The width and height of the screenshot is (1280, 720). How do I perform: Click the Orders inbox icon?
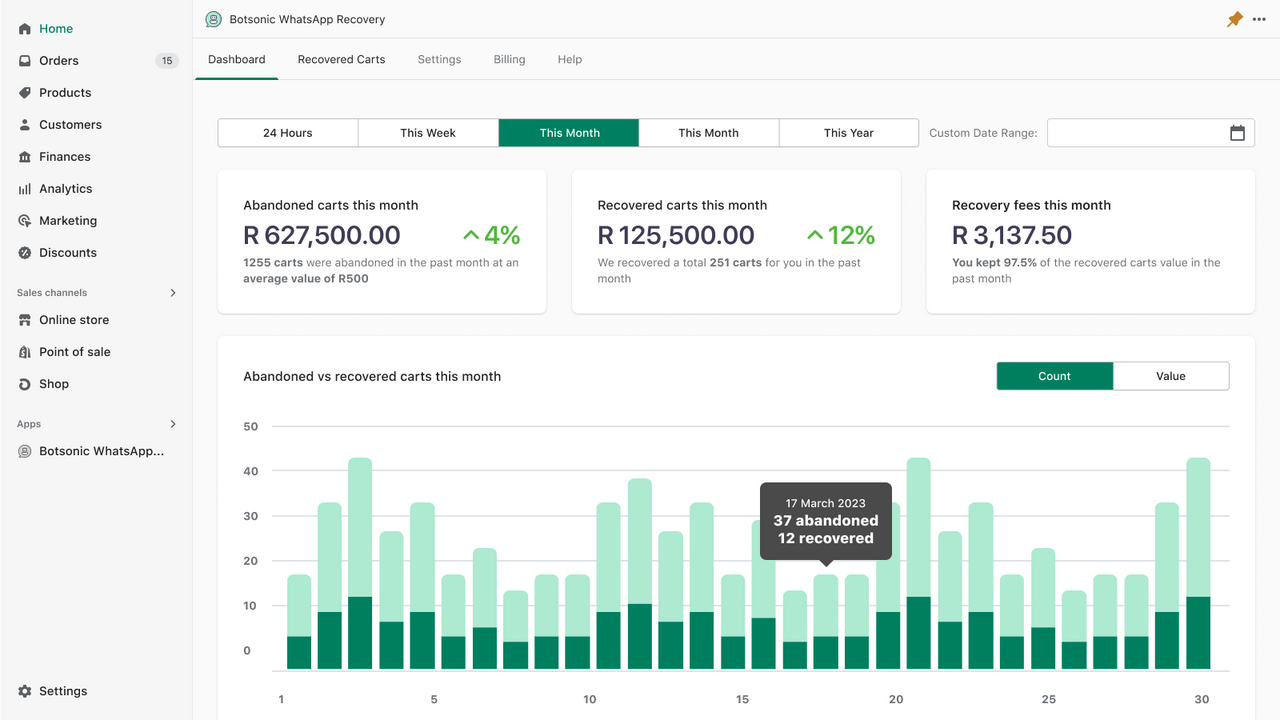25,61
